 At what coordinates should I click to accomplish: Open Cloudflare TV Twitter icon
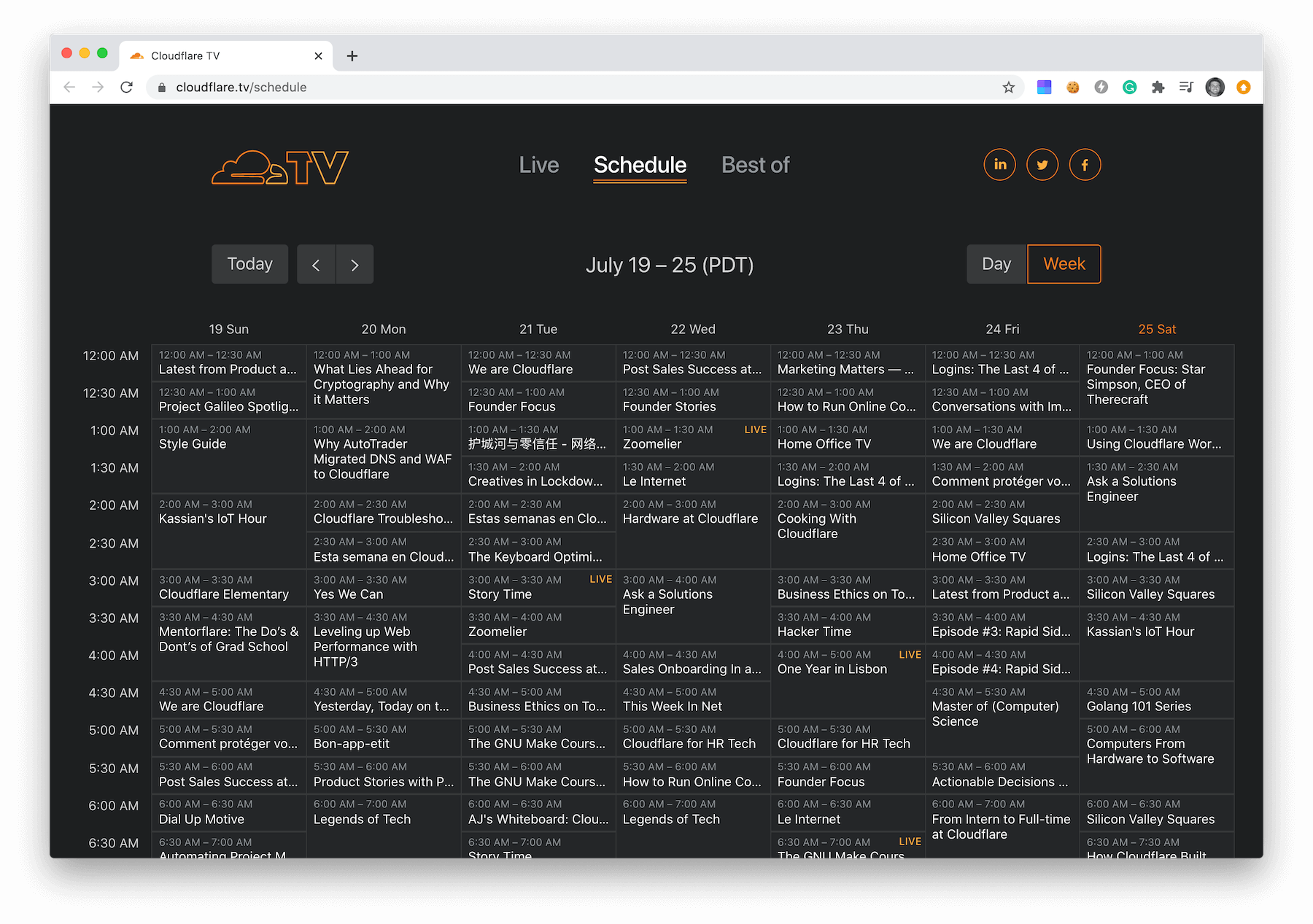point(1042,165)
